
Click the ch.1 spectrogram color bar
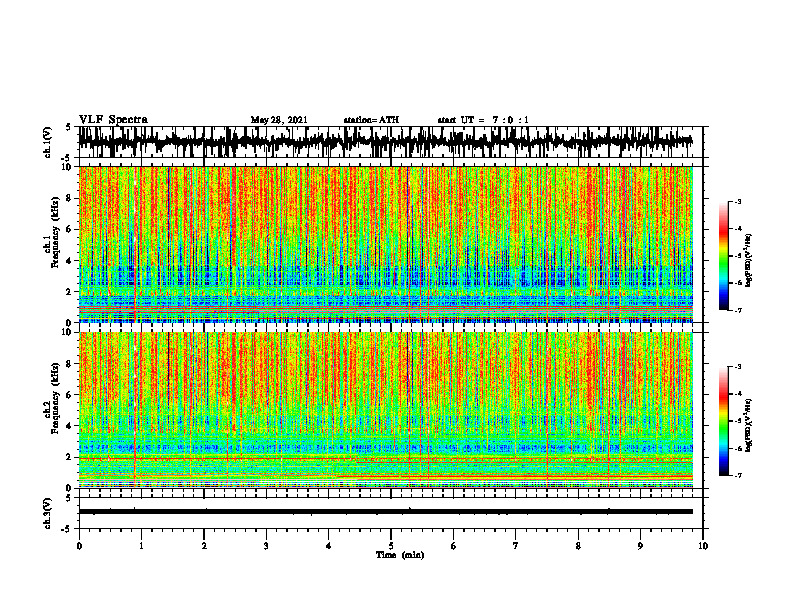tap(723, 256)
